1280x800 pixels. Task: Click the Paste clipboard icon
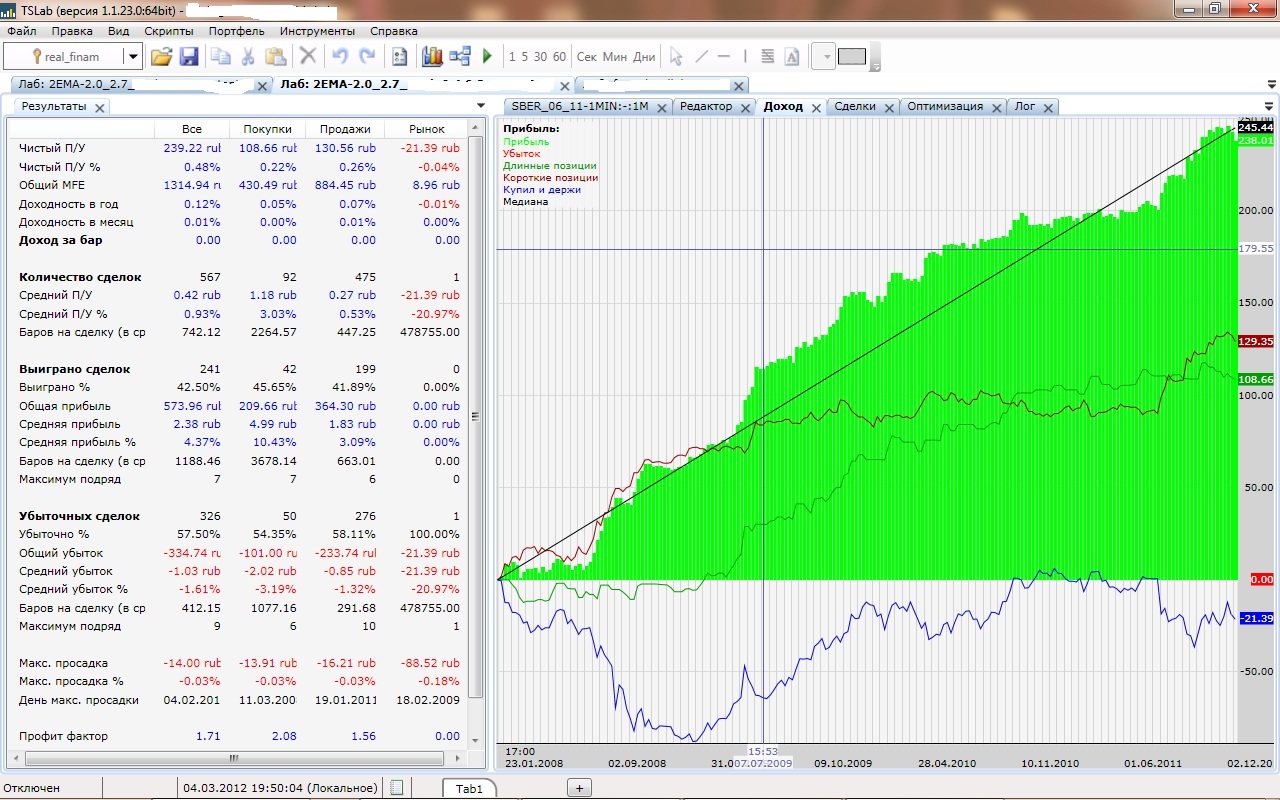[x=275, y=57]
